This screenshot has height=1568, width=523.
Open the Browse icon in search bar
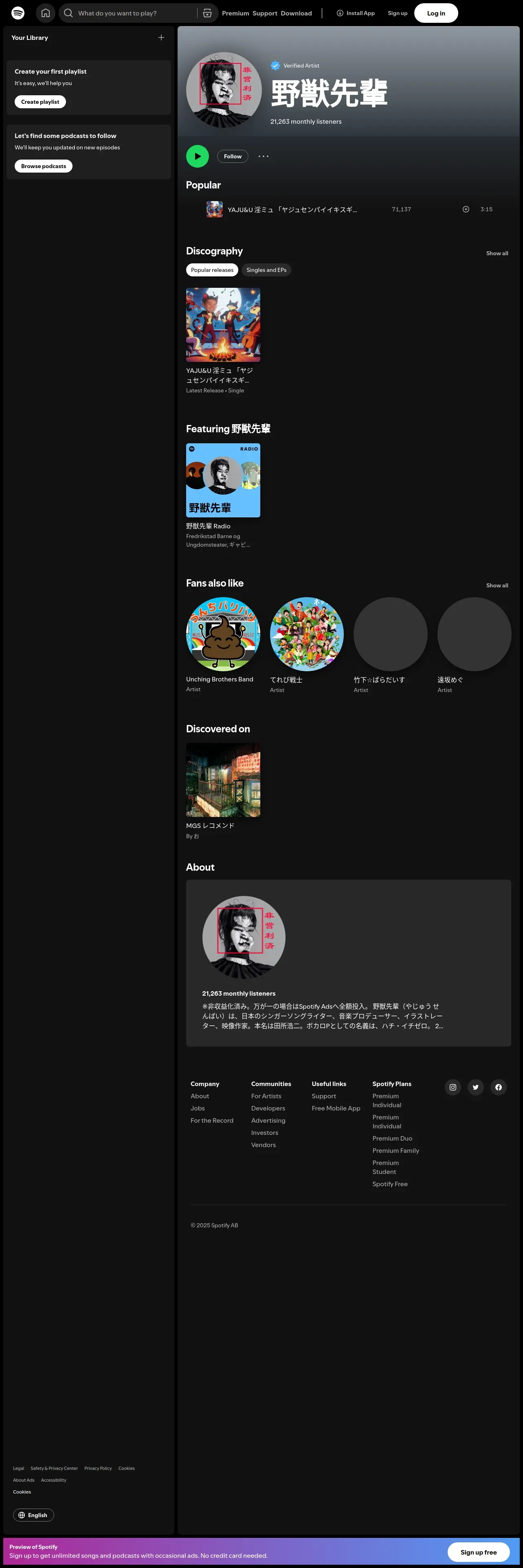tap(207, 13)
